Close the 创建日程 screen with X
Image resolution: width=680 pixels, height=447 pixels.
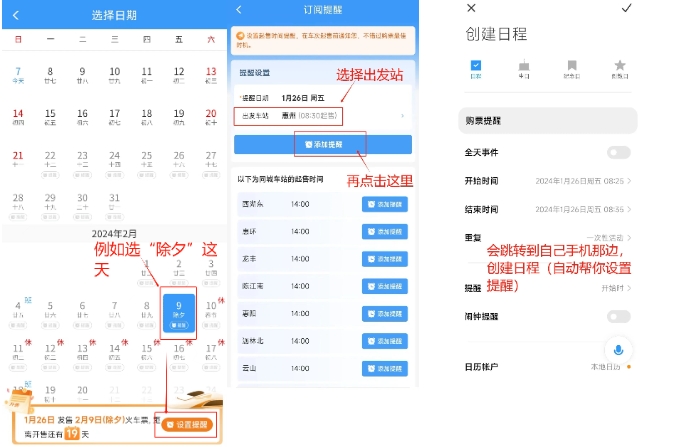[x=471, y=8]
